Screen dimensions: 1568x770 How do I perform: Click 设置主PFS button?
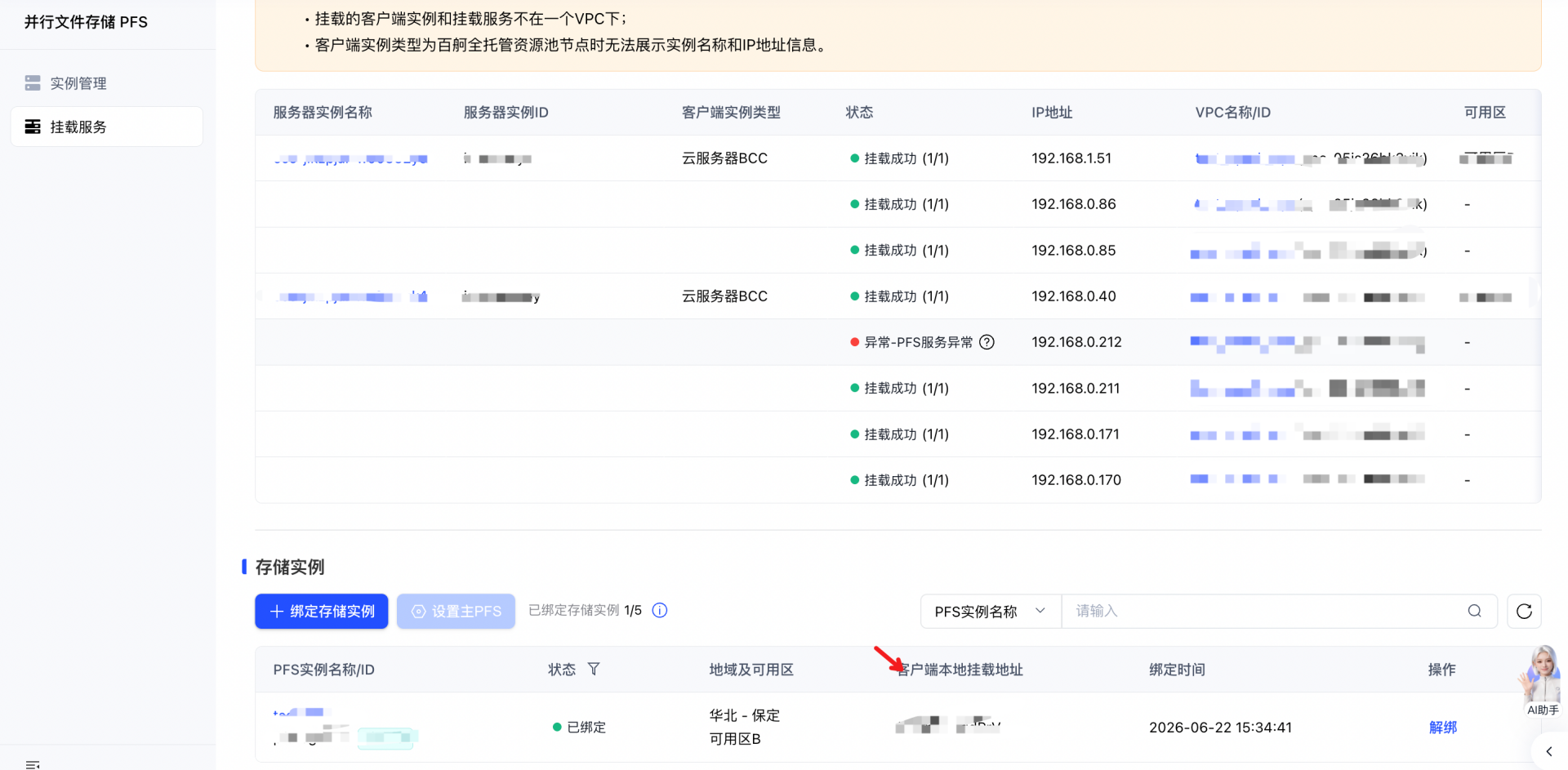click(456, 611)
